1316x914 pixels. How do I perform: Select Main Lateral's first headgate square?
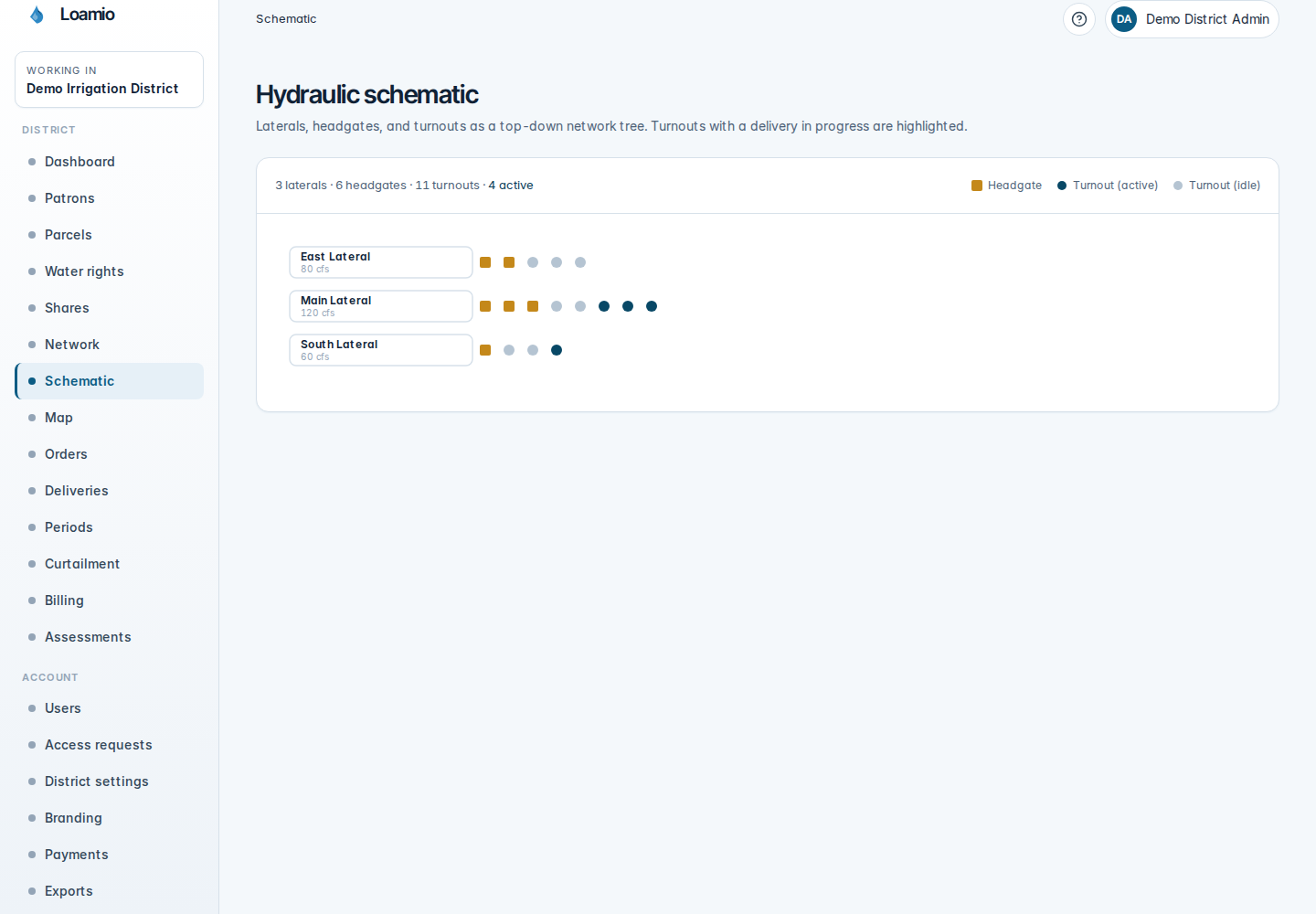[485, 306]
